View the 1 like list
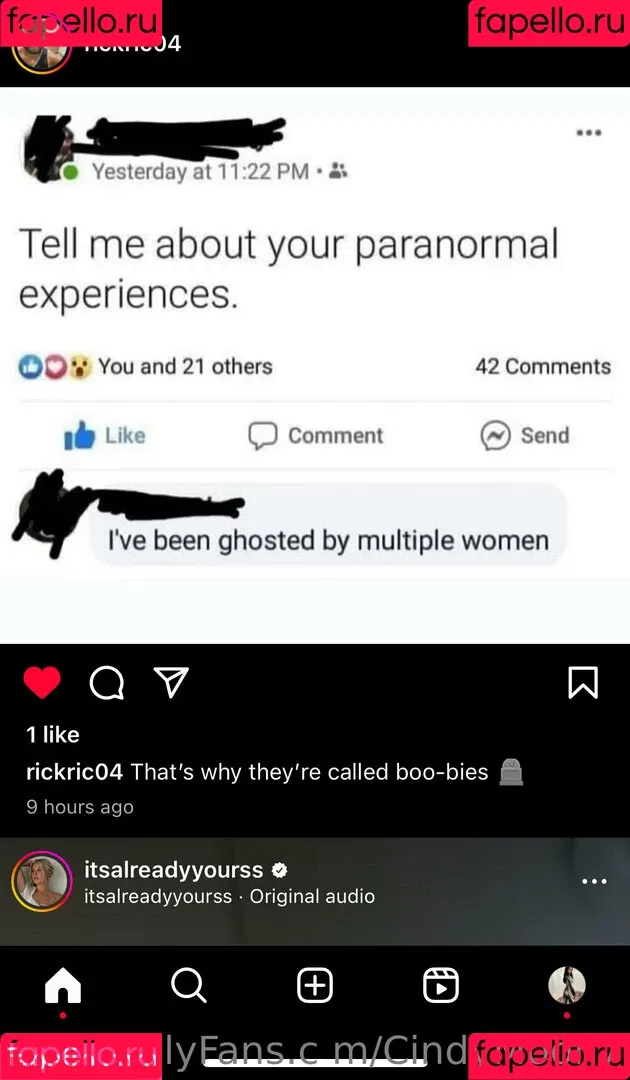 click(53, 735)
